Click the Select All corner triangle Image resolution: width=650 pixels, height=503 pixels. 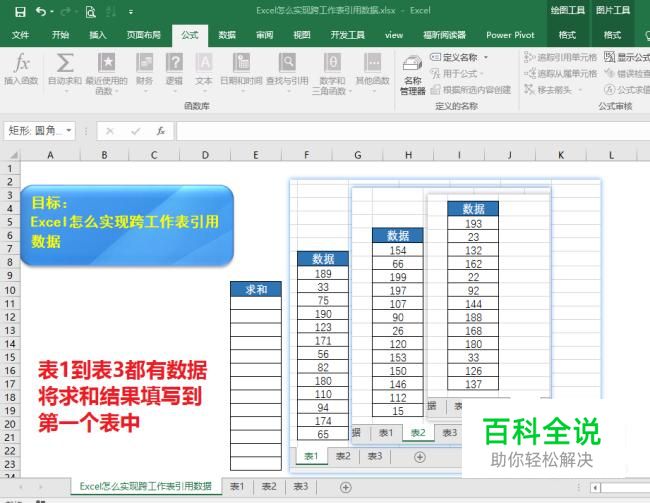[14, 156]
